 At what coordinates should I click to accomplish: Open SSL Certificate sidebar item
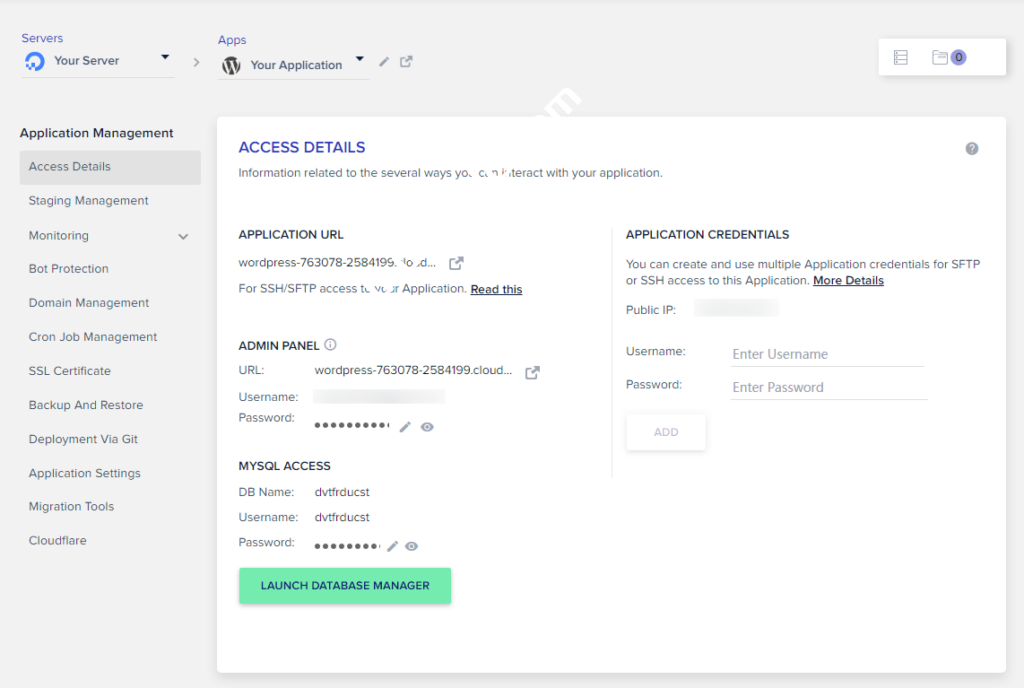coord(70,371)
